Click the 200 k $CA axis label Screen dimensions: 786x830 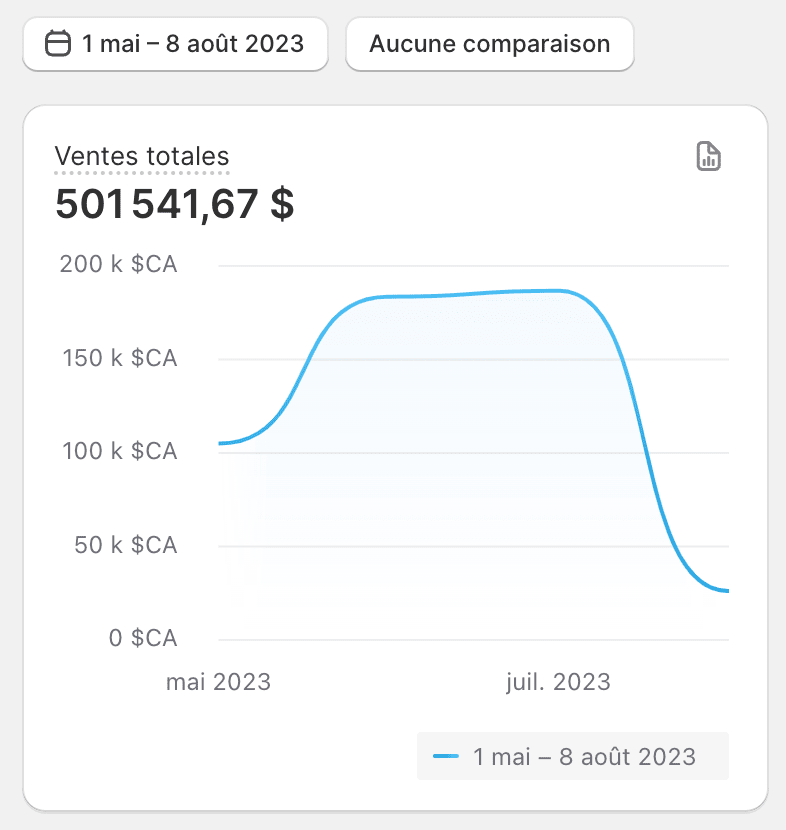click(x=118, y=265)
